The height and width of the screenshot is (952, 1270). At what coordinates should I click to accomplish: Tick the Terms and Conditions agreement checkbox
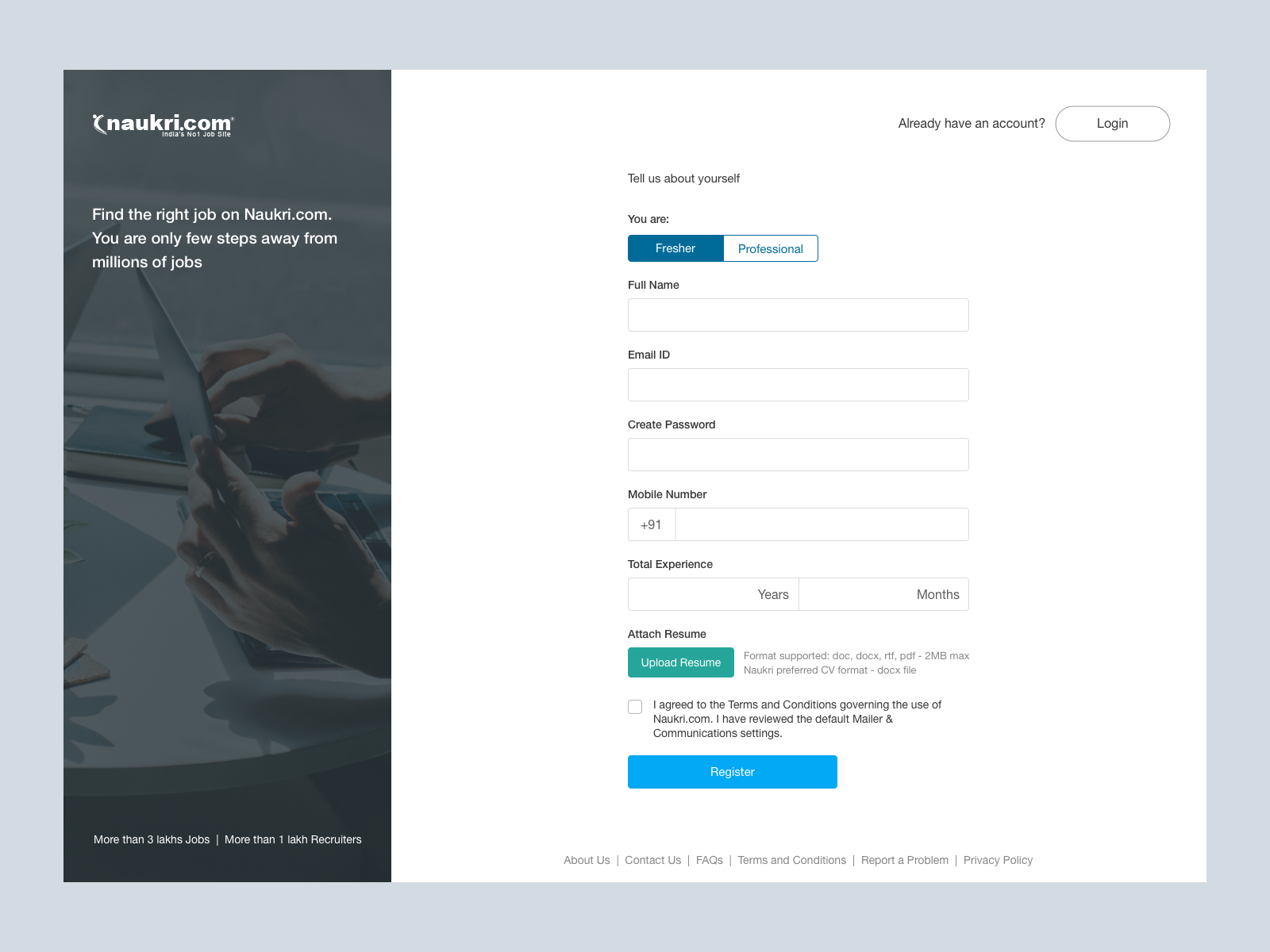[635, 707]
